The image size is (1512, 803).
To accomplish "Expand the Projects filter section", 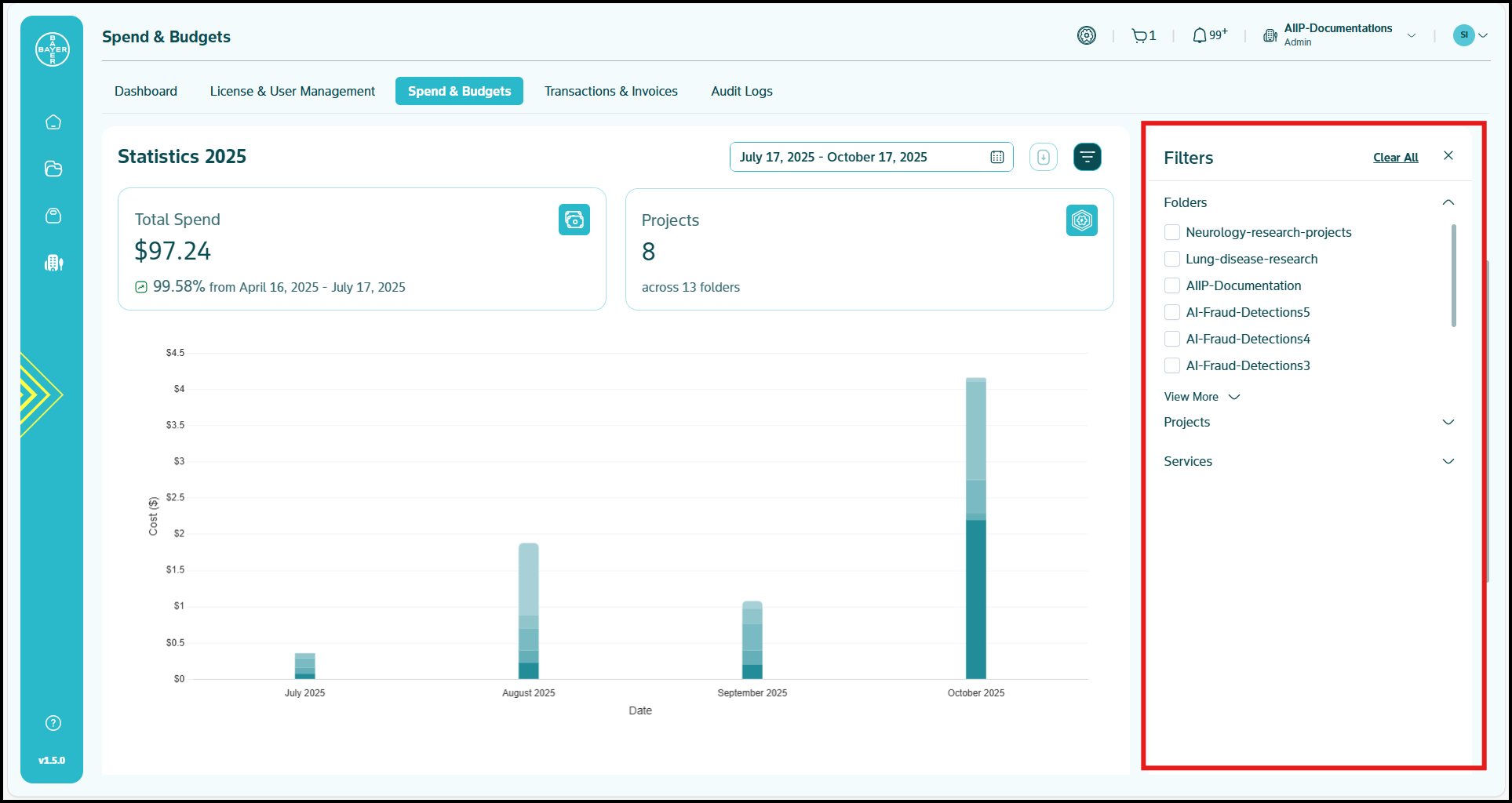I will pos(1448,422).
